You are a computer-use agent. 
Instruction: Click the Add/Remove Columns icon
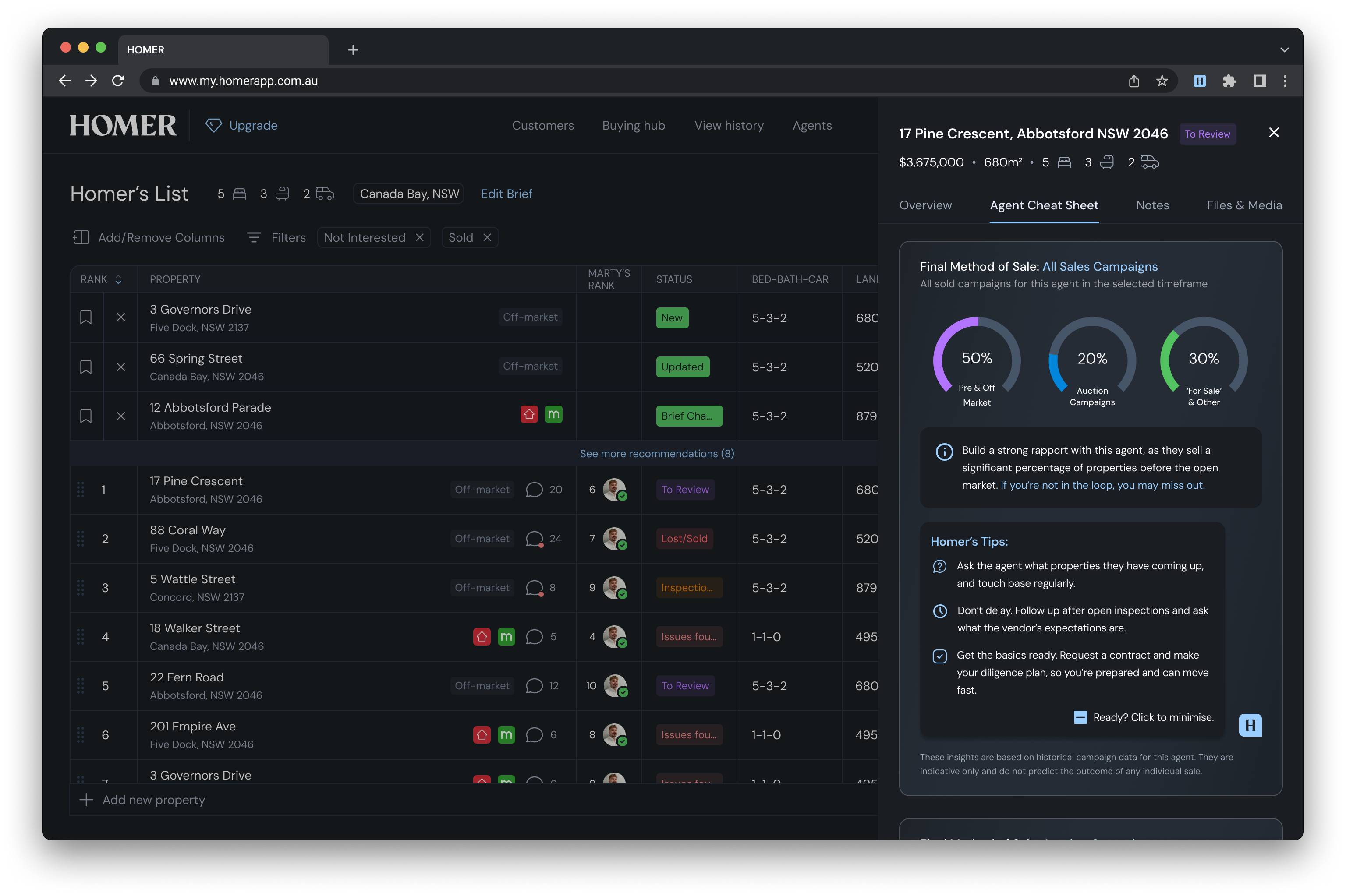(x=81, y=238)
